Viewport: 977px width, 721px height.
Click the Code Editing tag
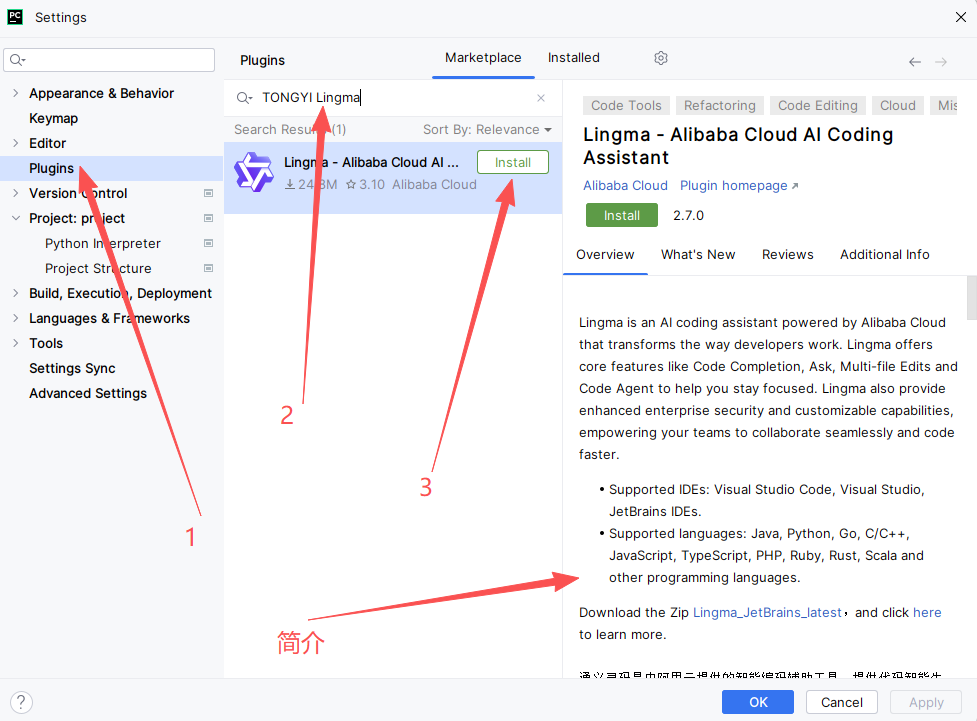817,105
